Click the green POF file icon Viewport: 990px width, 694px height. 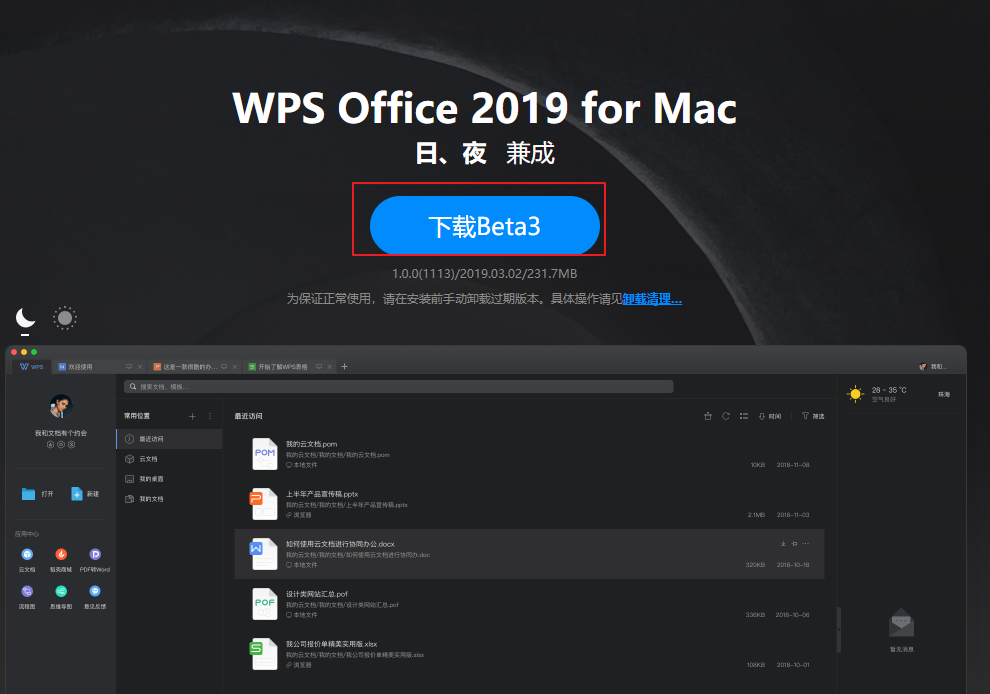[265, 604]
